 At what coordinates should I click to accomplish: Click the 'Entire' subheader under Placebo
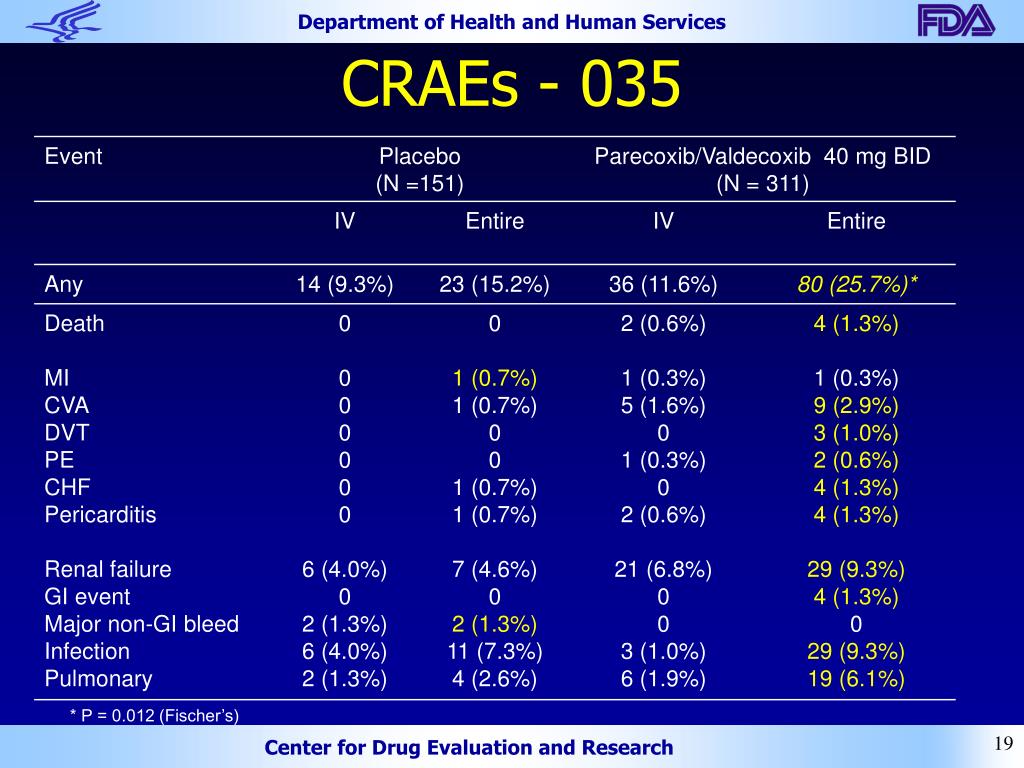494,221
